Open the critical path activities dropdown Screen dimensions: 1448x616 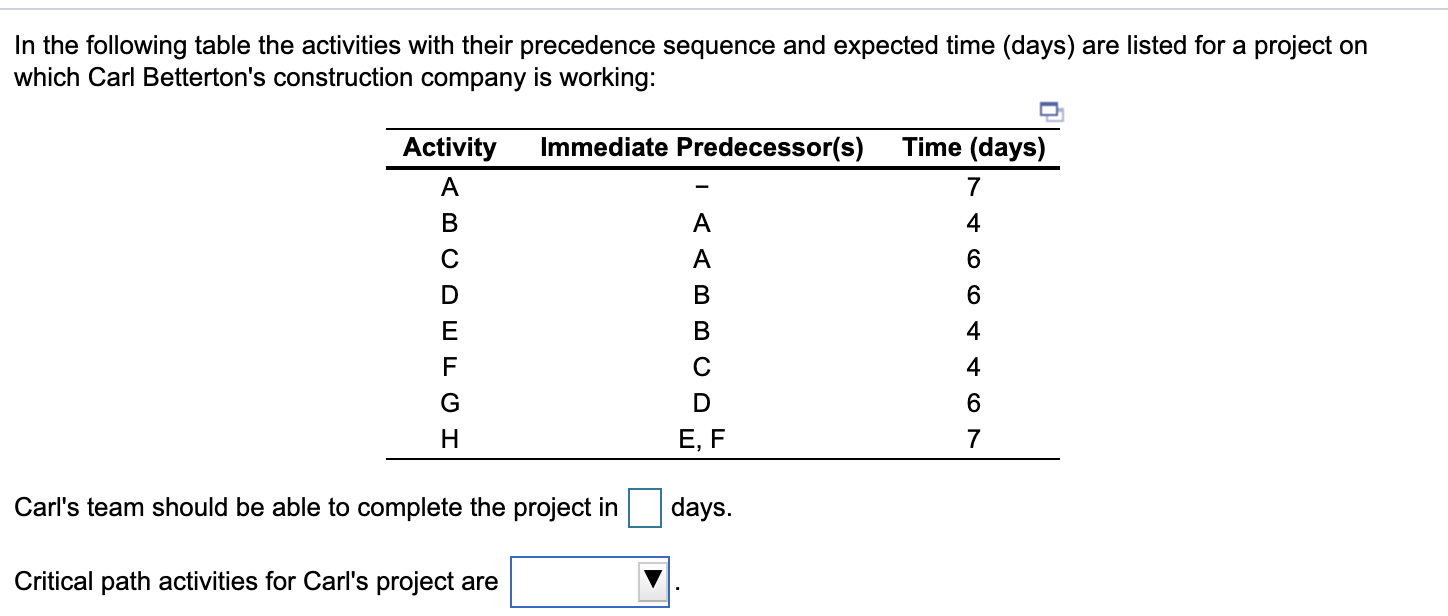(590, 583)
